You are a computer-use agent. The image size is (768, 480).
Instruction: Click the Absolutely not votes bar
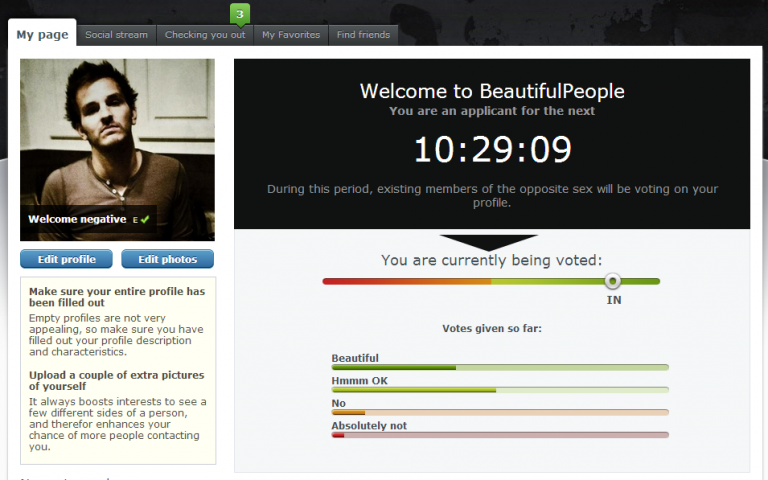[499, 435]
